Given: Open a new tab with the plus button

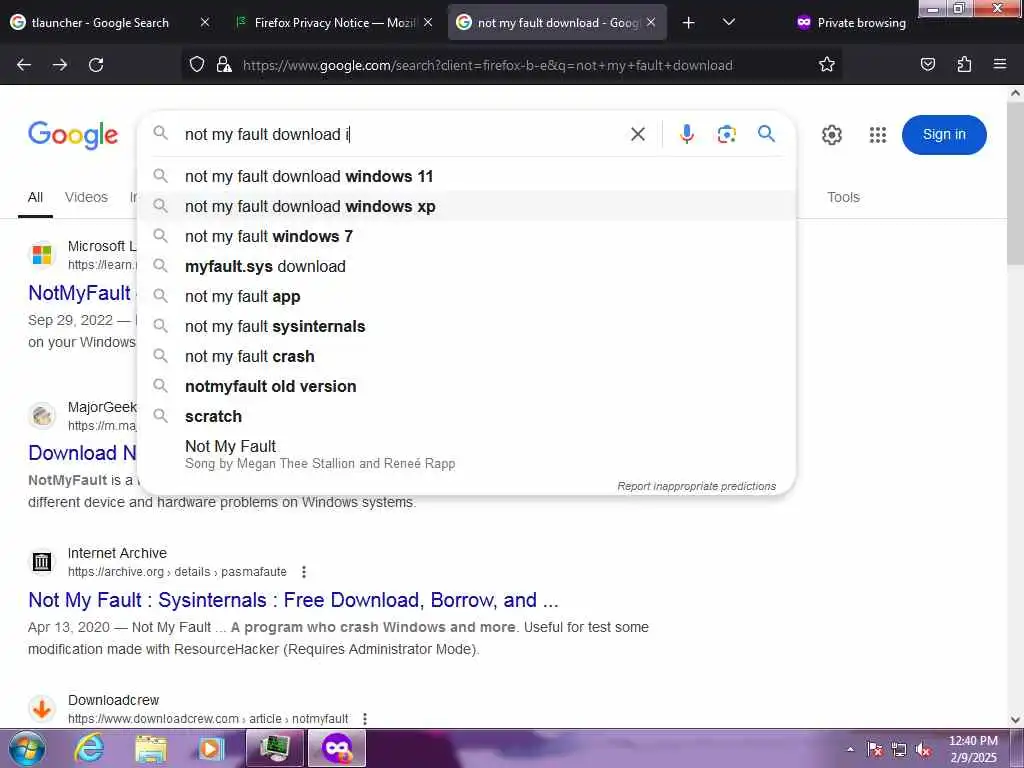Looking at the screenshot, I should click(x=688, y=23).
